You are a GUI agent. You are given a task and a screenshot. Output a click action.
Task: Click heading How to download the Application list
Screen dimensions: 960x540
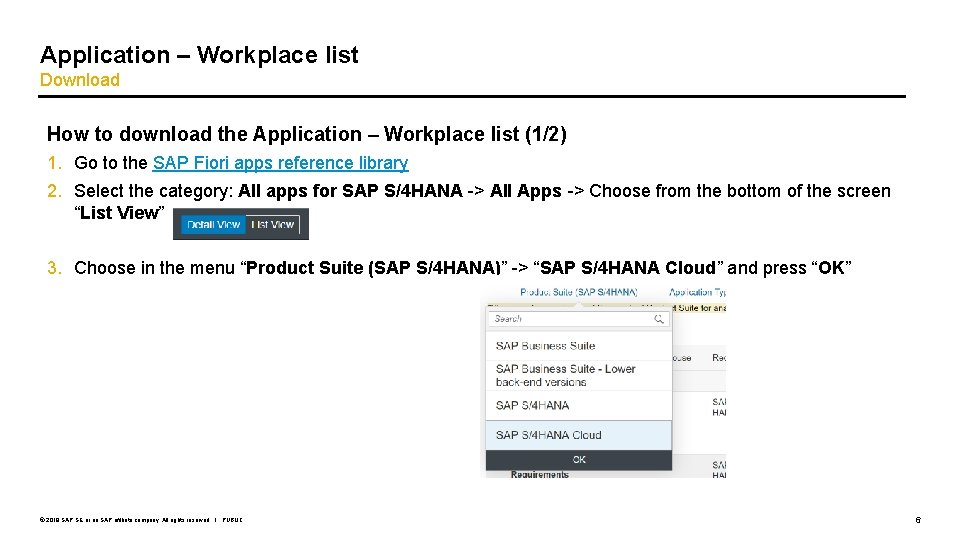tap(307, 134)
